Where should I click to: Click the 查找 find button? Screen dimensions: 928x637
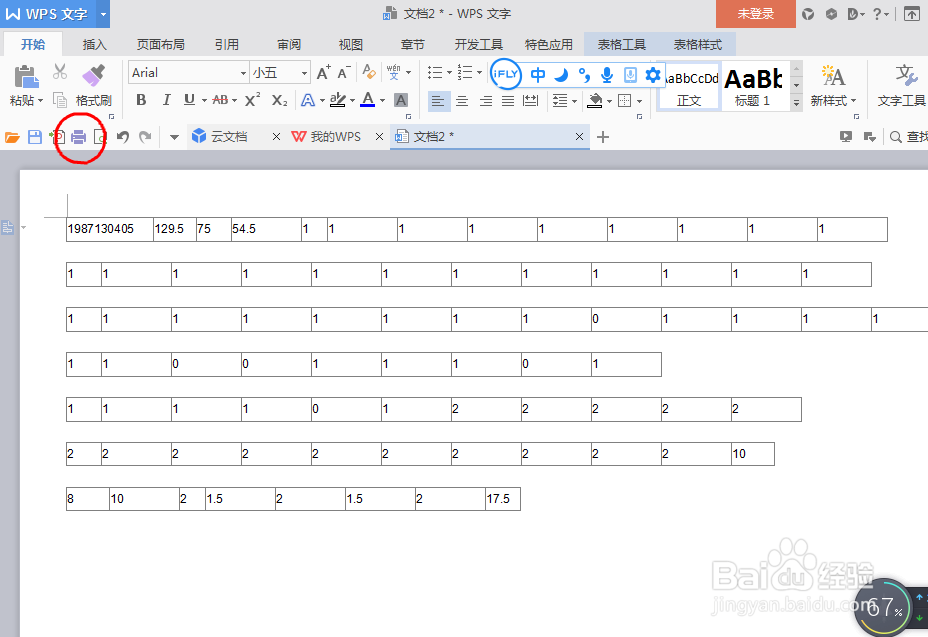(908, 137)
